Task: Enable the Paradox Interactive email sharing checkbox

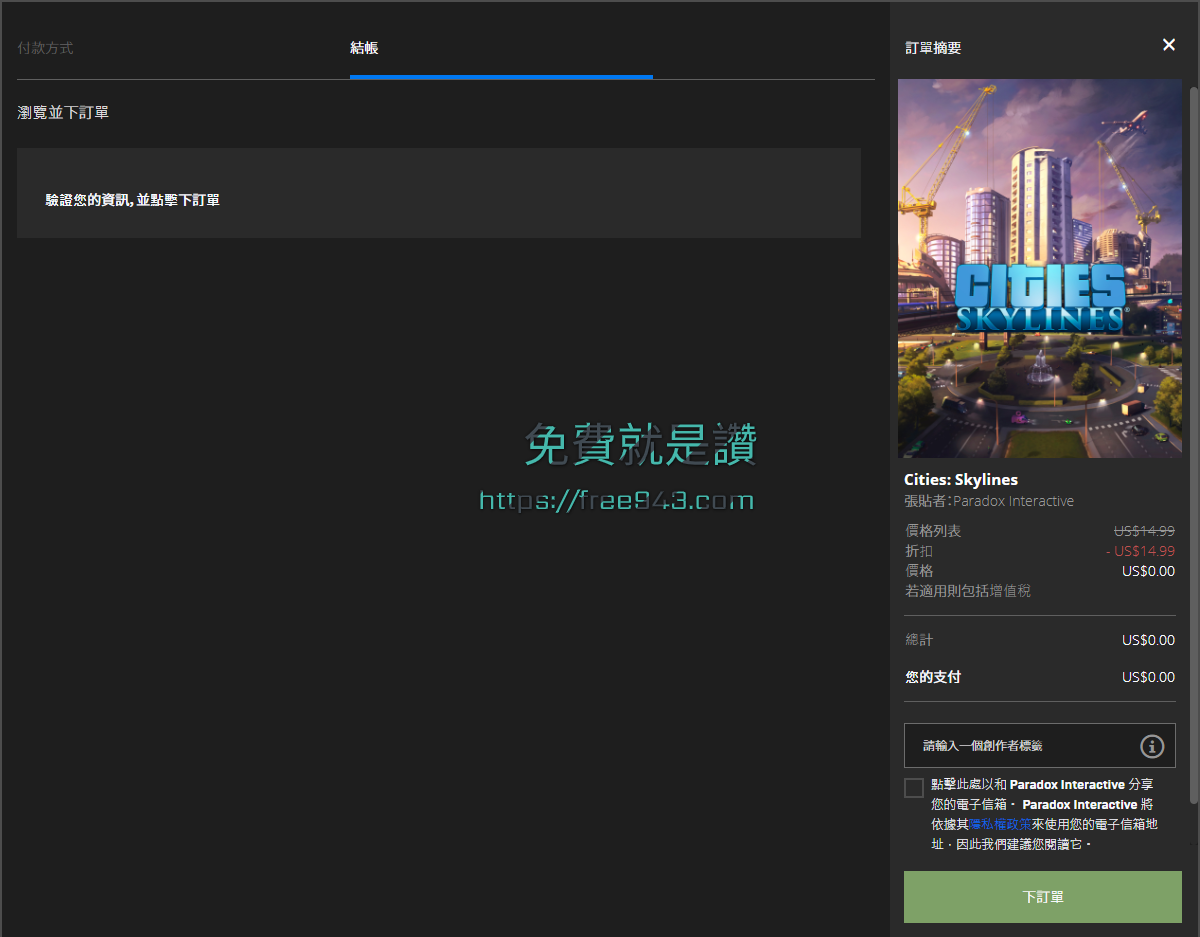Action: coord(913,787)
